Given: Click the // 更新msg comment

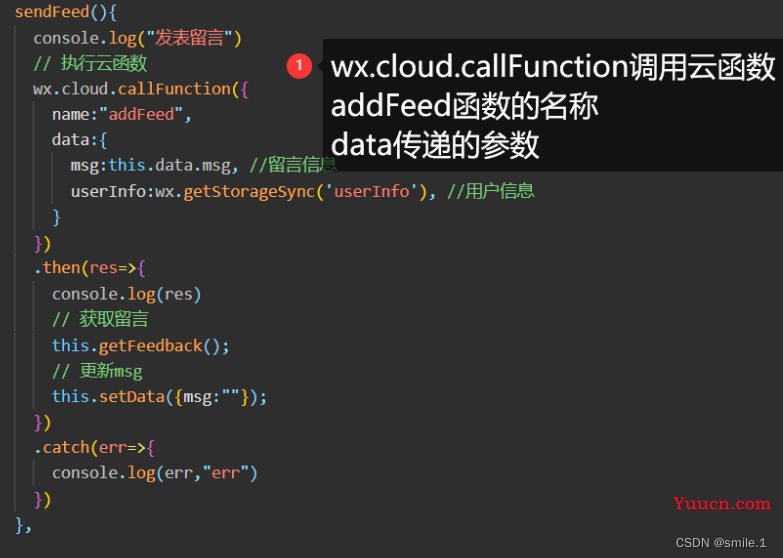Looking at the screenshot, I should [97, 371].
